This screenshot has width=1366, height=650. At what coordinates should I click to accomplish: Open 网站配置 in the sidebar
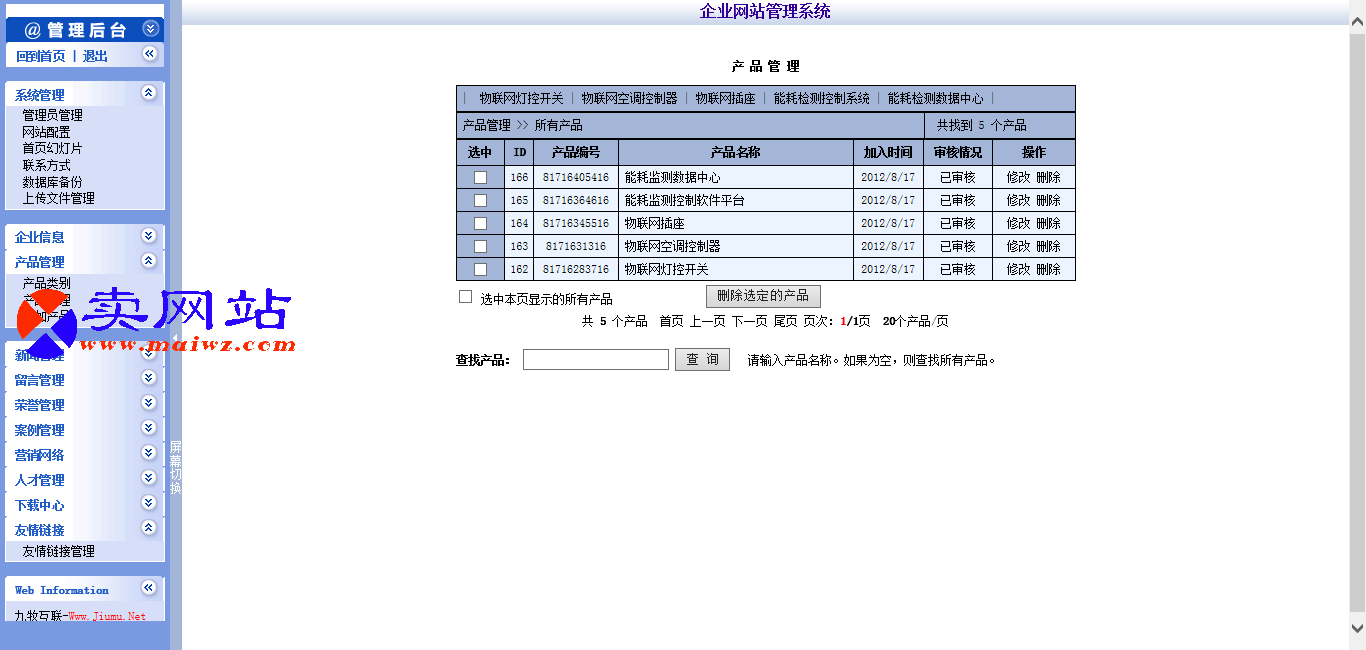(46, 132)
